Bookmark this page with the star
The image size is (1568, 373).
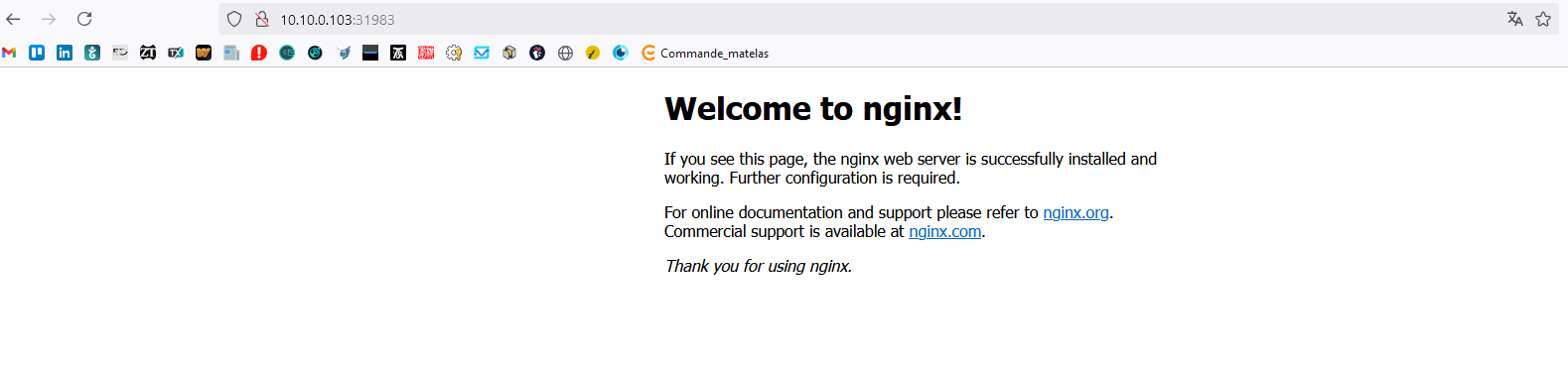tap(1543, 19)
